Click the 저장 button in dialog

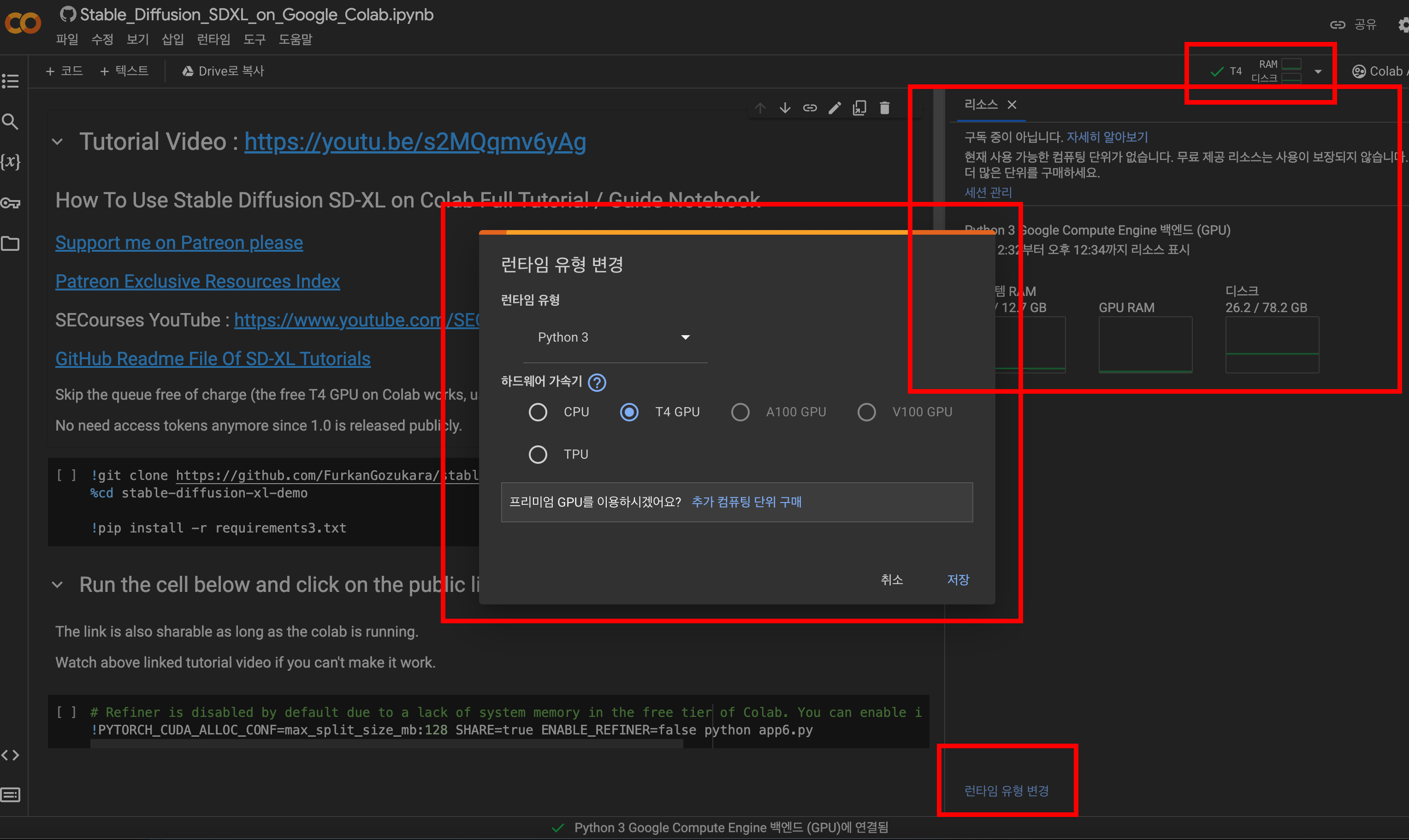[958, 580]
